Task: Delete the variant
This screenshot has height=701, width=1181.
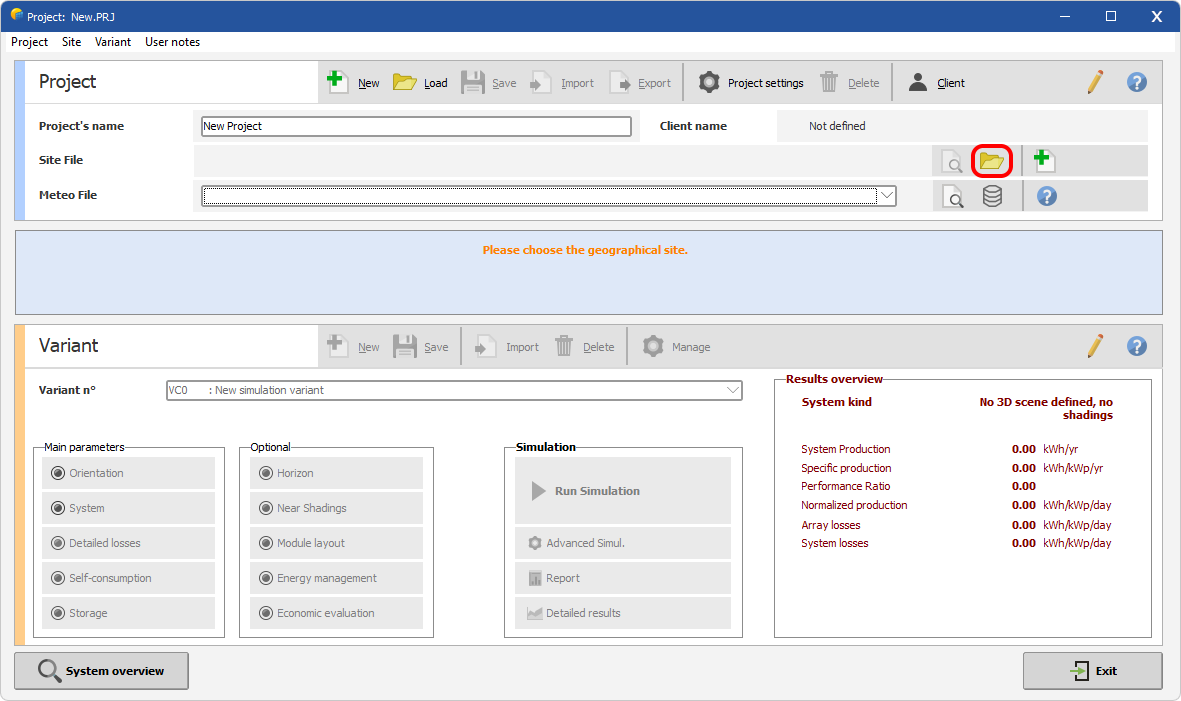Action: (584, 346)
